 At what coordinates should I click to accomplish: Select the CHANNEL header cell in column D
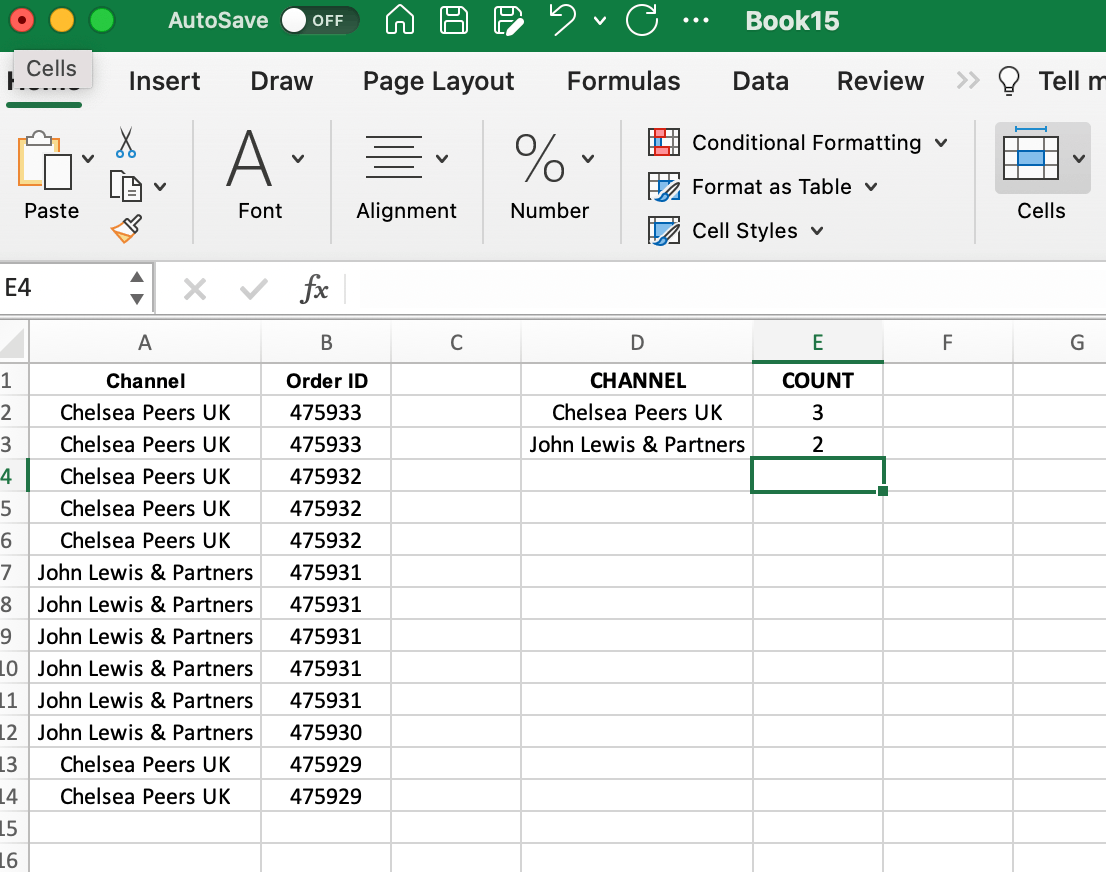click(x=637, y=380)
